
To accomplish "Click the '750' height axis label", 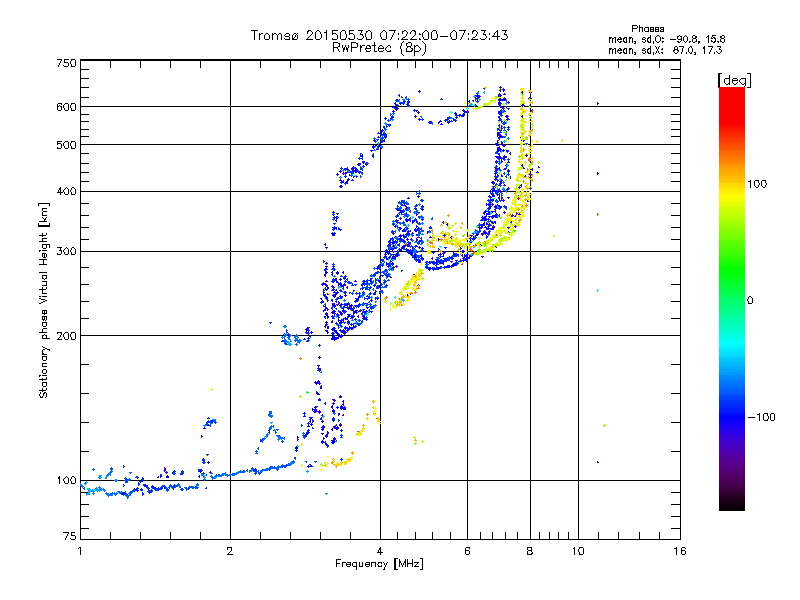I will point(66,63).
